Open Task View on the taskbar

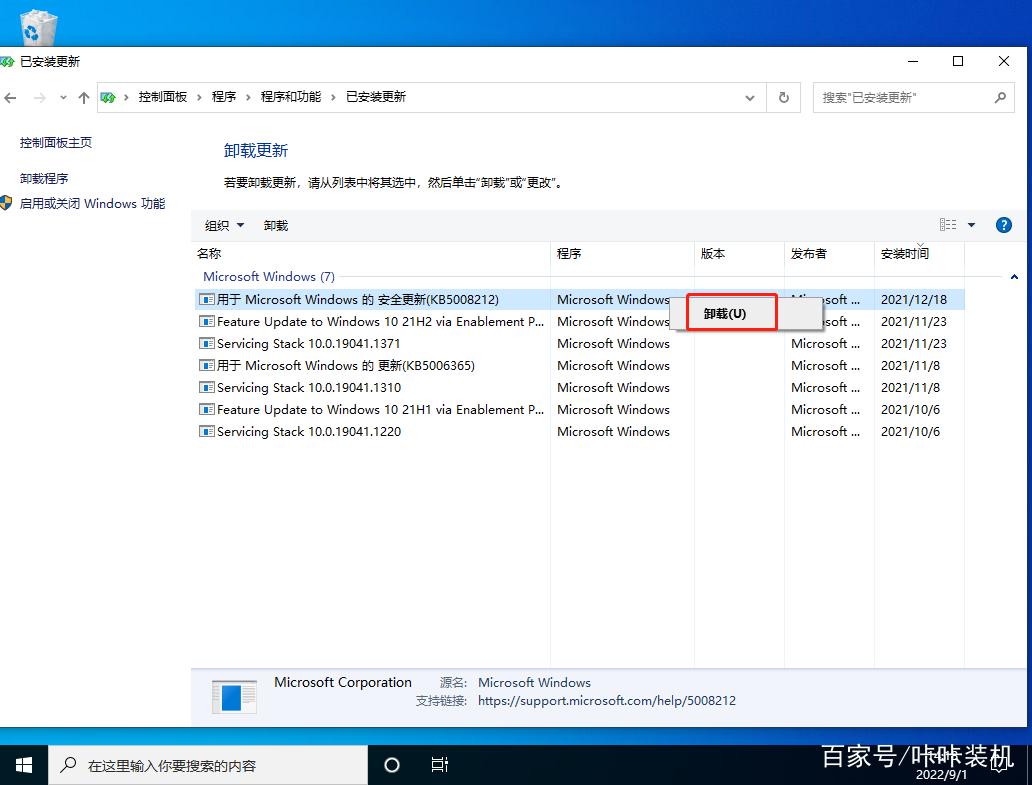pos(439,764)
